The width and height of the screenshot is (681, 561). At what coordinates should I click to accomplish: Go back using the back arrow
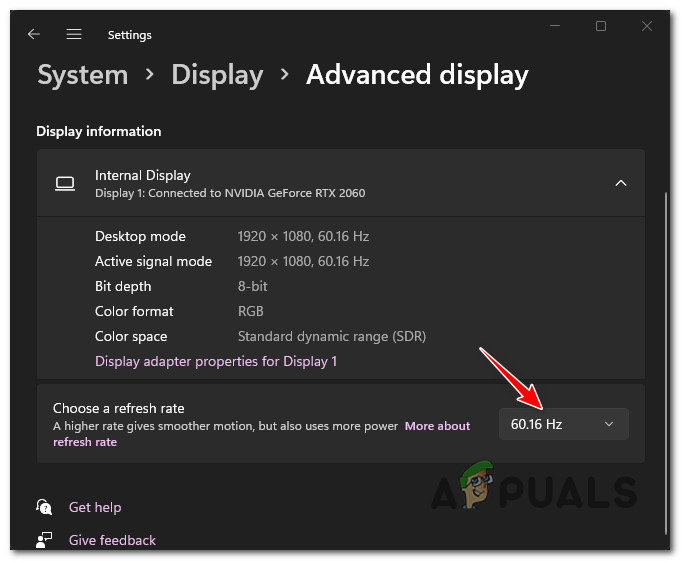pos(34,34)
